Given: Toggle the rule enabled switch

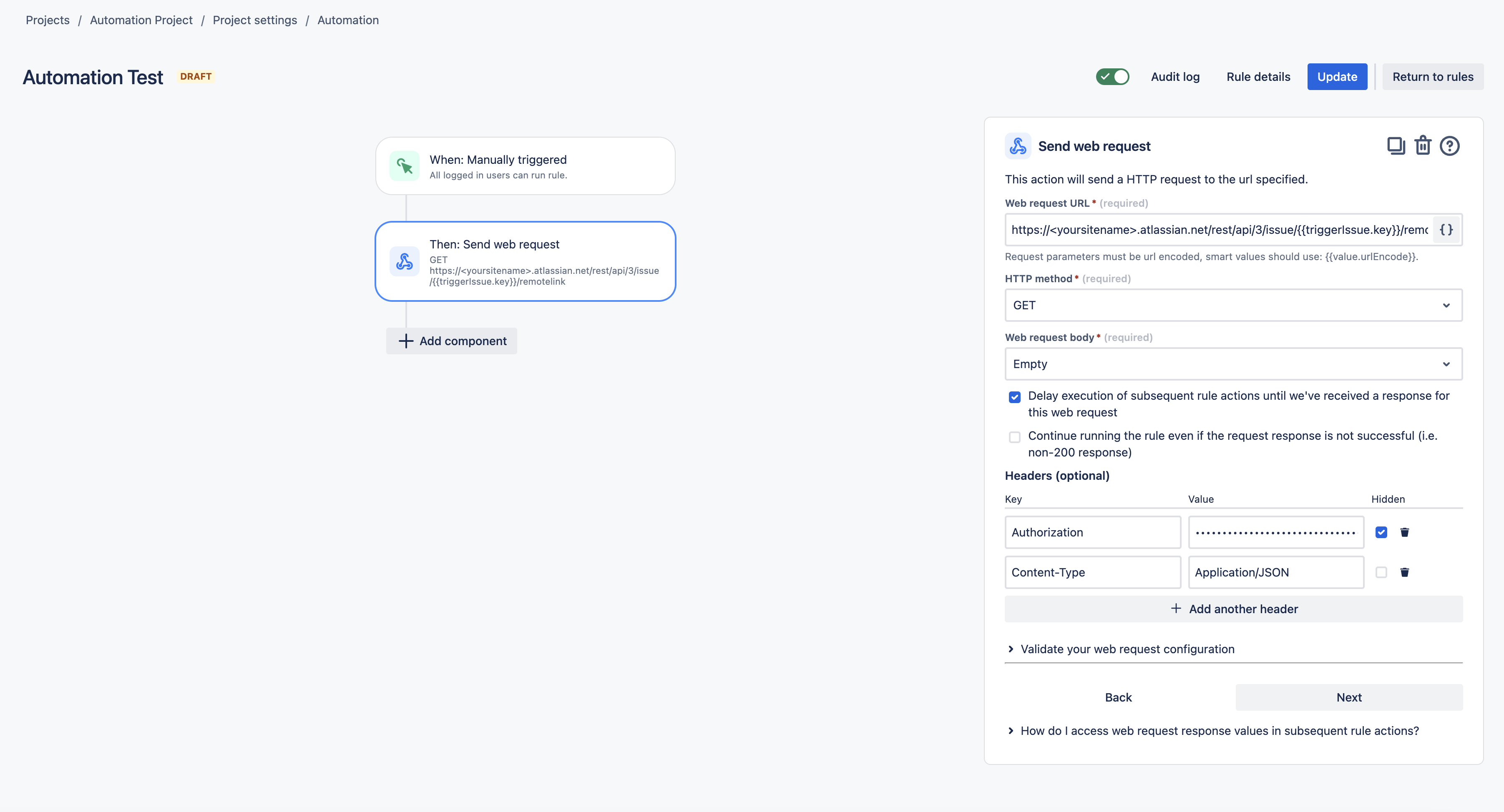Looking at the screenshot, I should pos(1112,77).
